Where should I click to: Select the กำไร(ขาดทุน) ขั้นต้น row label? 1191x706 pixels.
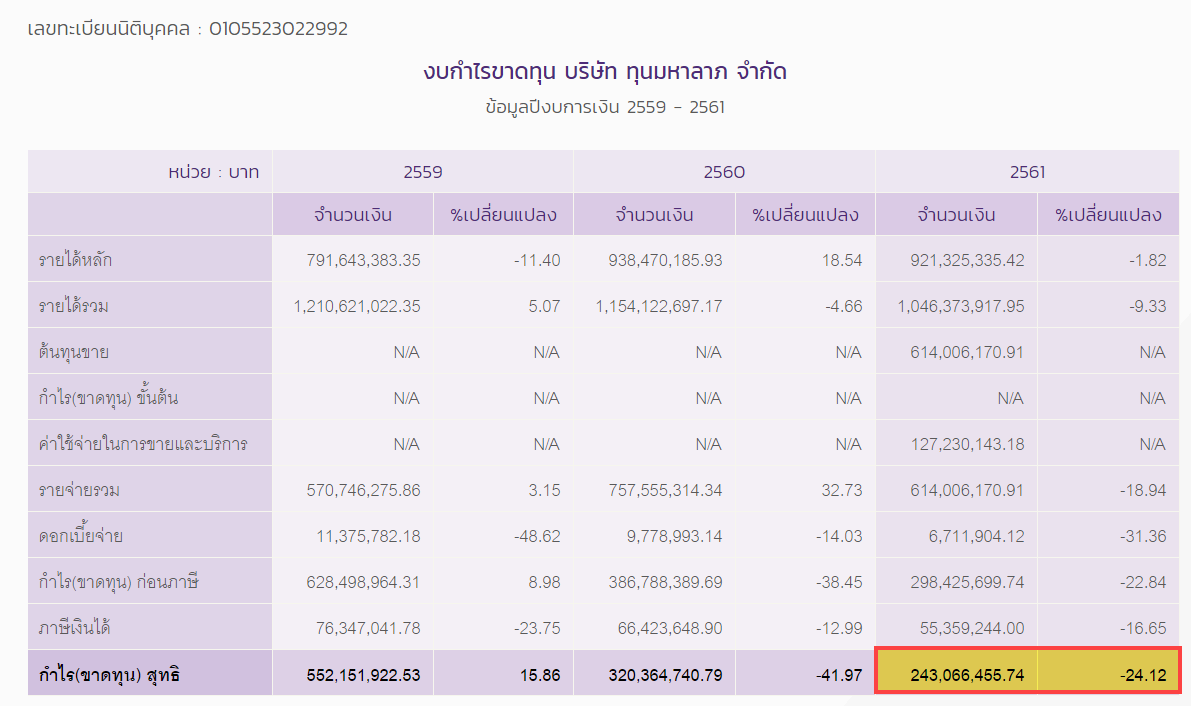[x=108, y=398]
